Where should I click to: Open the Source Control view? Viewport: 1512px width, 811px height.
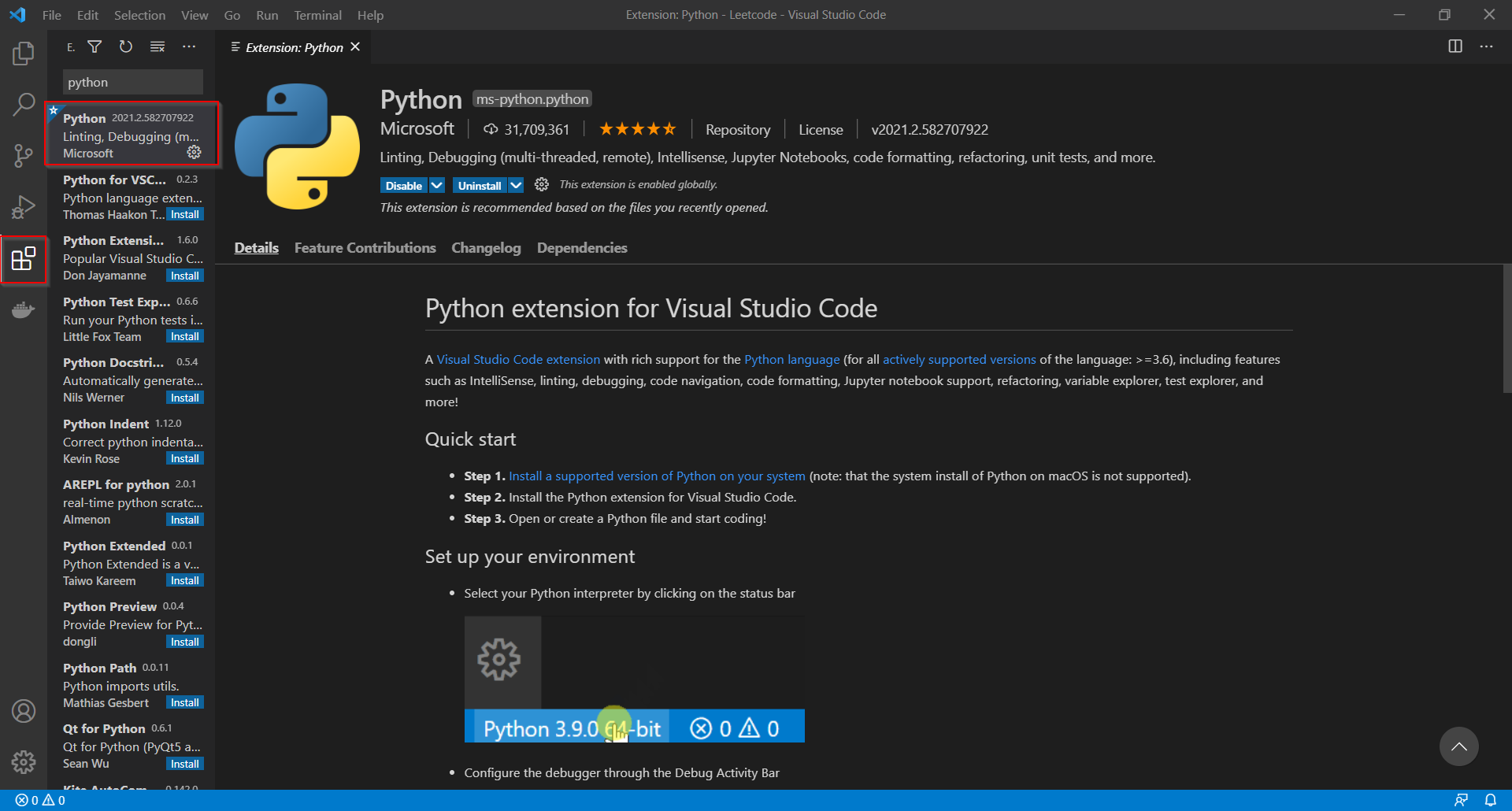click(x=24, y=155)
